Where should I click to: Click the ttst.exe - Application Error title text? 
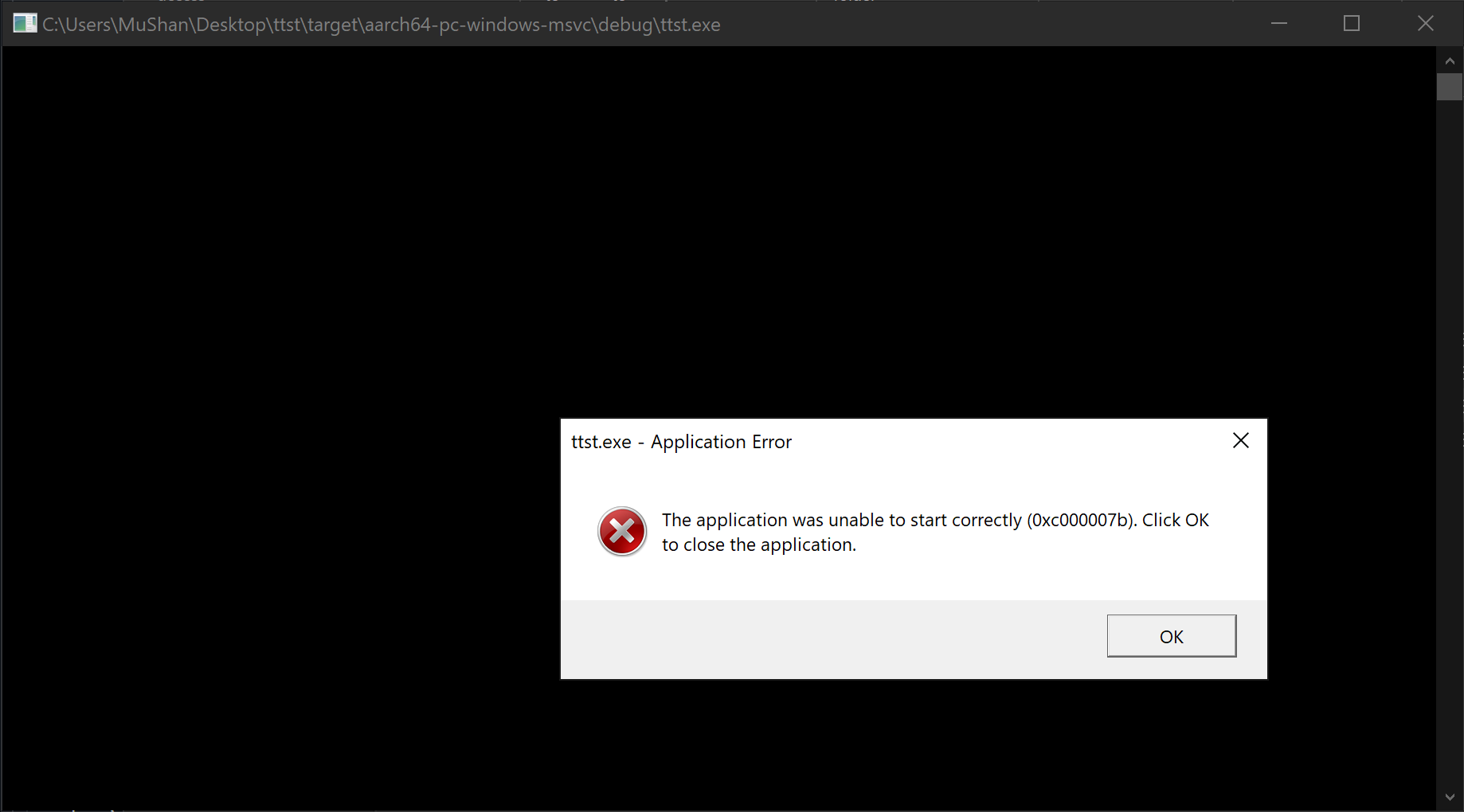point(682,442)
